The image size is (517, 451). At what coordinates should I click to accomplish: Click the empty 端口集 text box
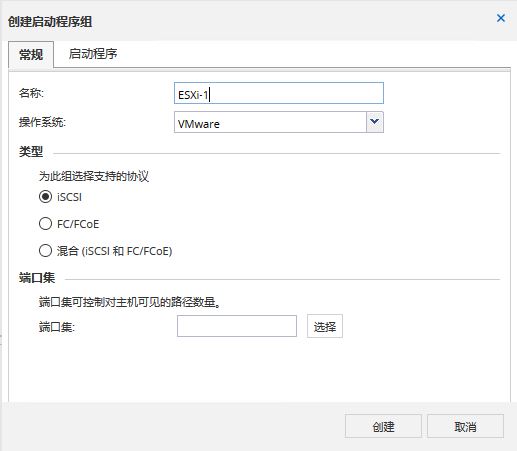pos(237,326)
